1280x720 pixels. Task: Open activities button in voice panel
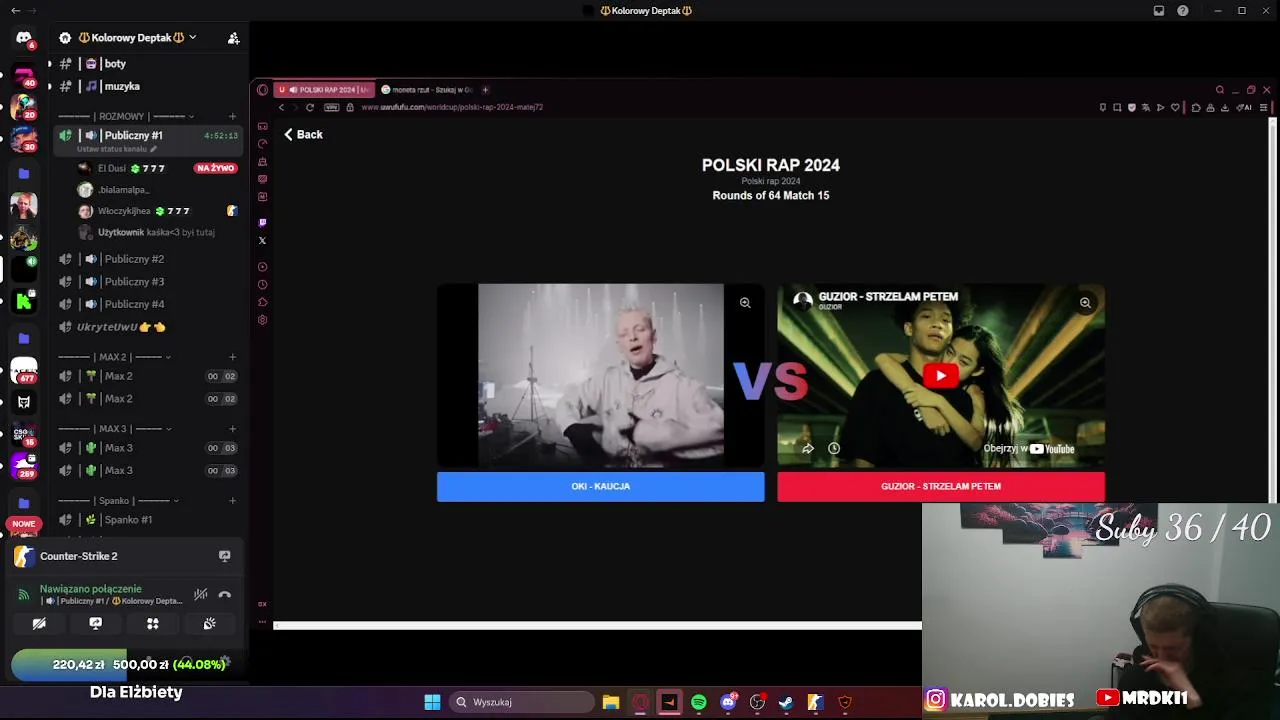coord(153,623)
